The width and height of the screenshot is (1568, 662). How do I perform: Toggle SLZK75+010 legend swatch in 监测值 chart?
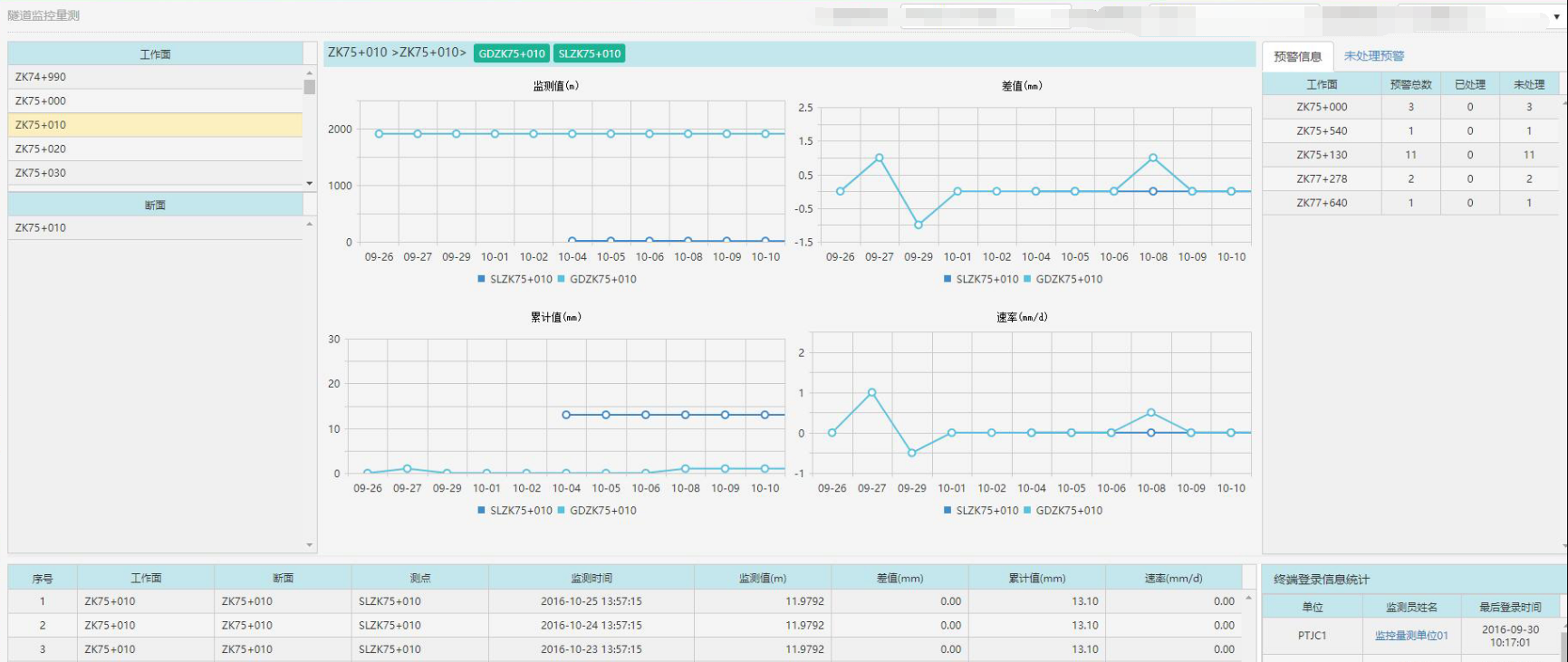point(482,279)
